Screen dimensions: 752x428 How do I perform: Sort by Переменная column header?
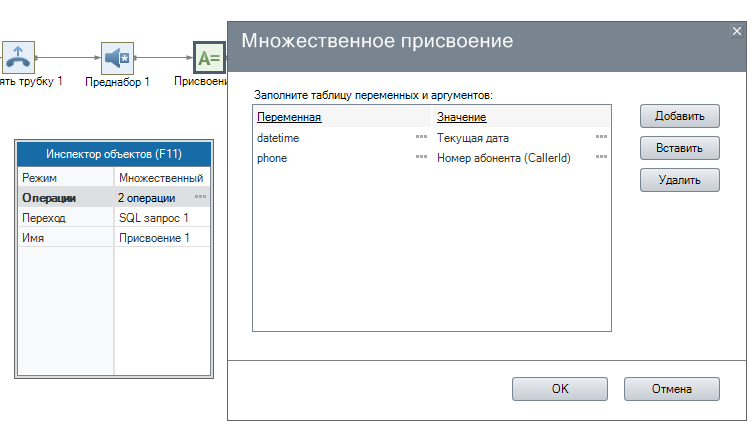291,118
